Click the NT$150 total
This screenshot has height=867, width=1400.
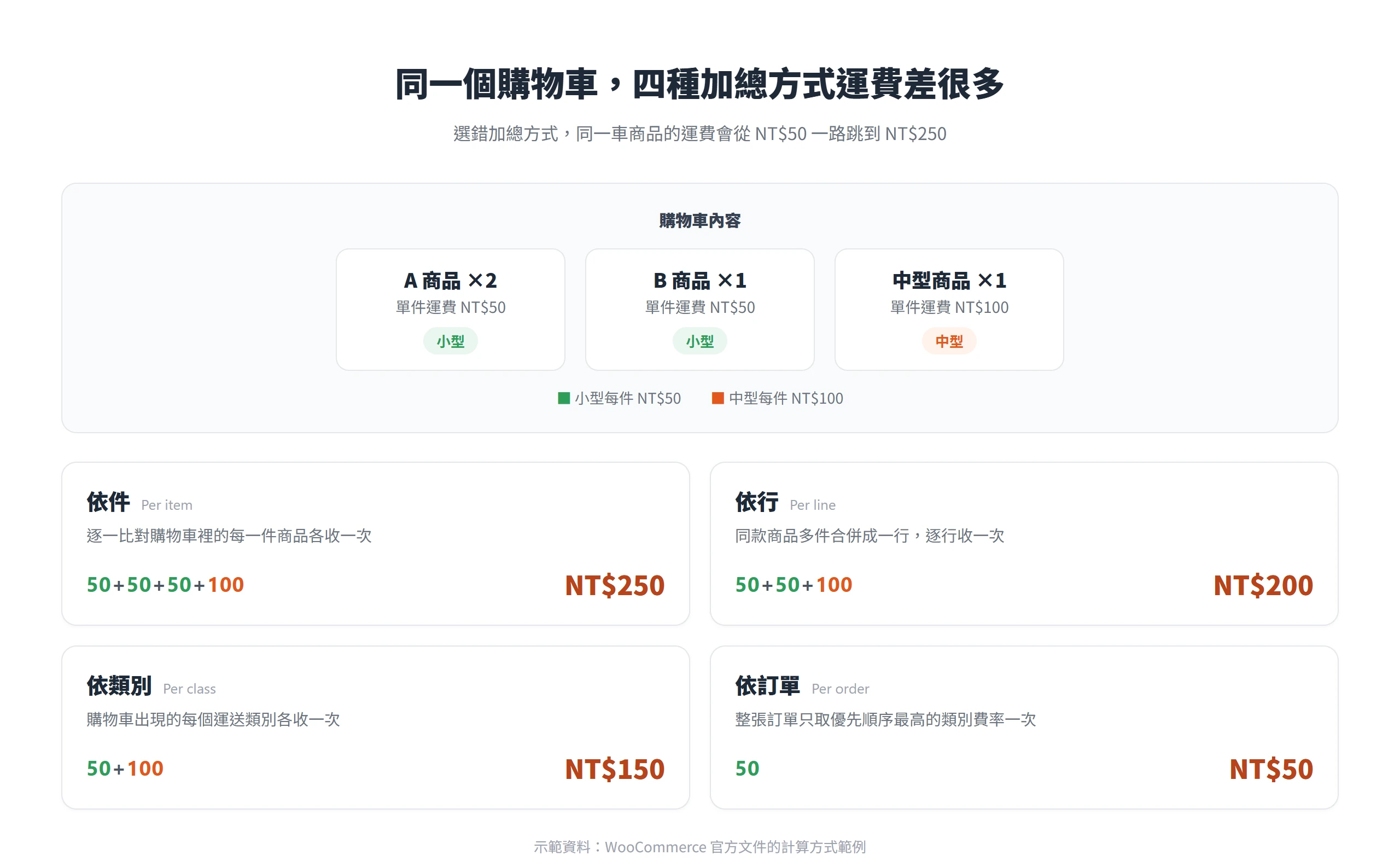pyautogui.click(x=615, y=769)
